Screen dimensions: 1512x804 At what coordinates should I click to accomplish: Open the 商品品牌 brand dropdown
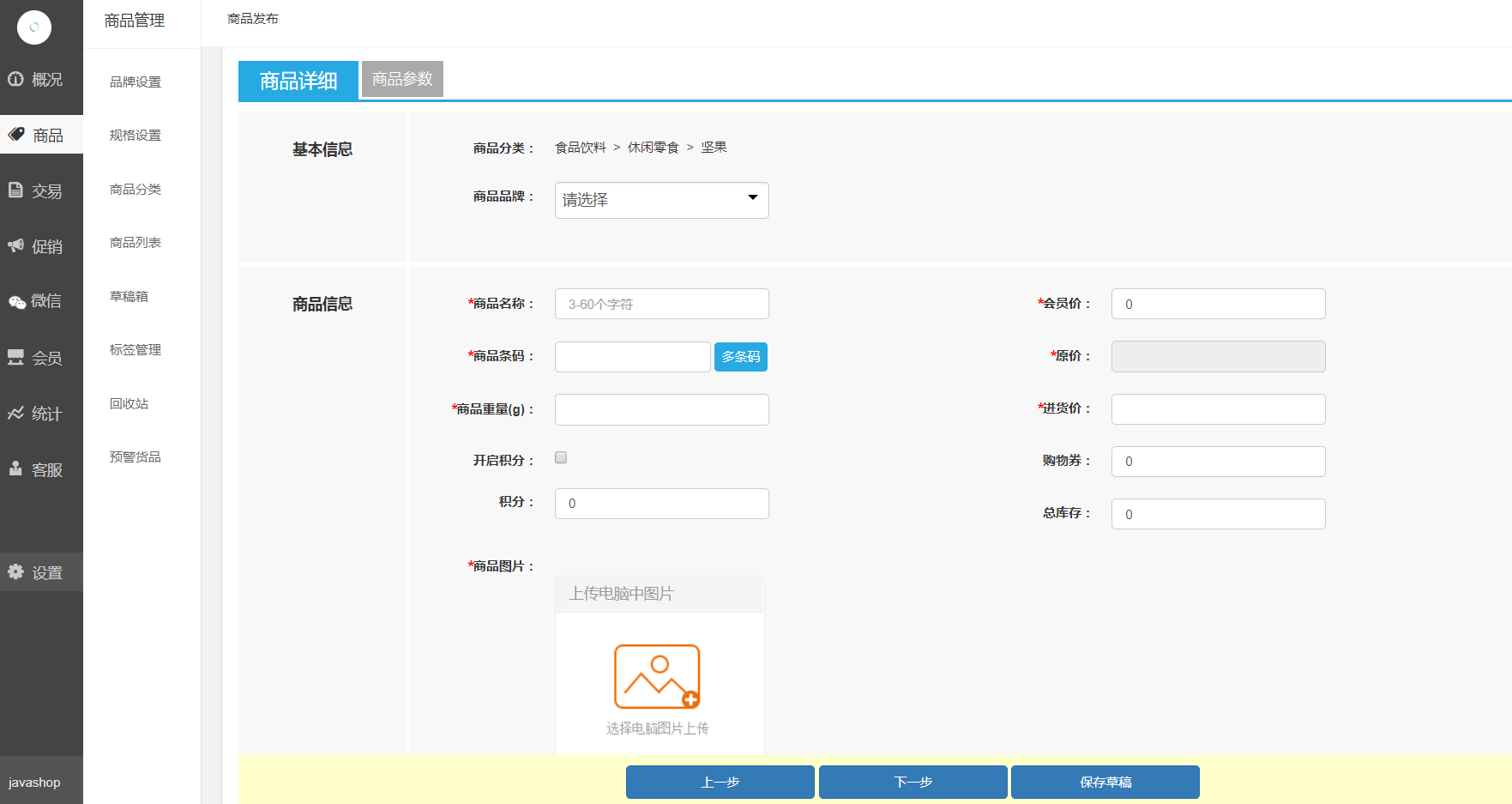click(x=660, y=199)
